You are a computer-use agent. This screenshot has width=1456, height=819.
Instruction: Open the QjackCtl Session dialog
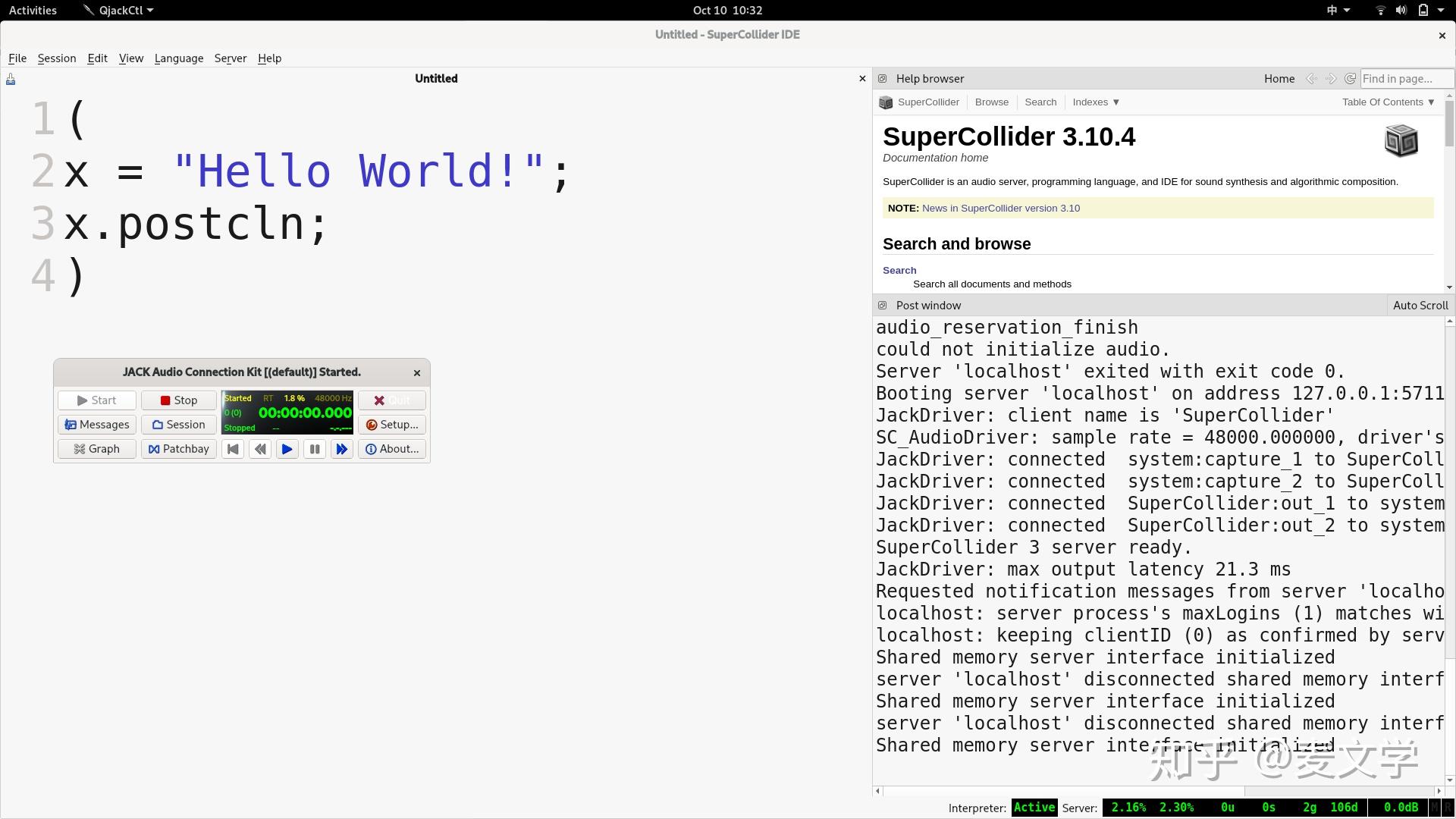pyautogui.click(x=178, y=424)
